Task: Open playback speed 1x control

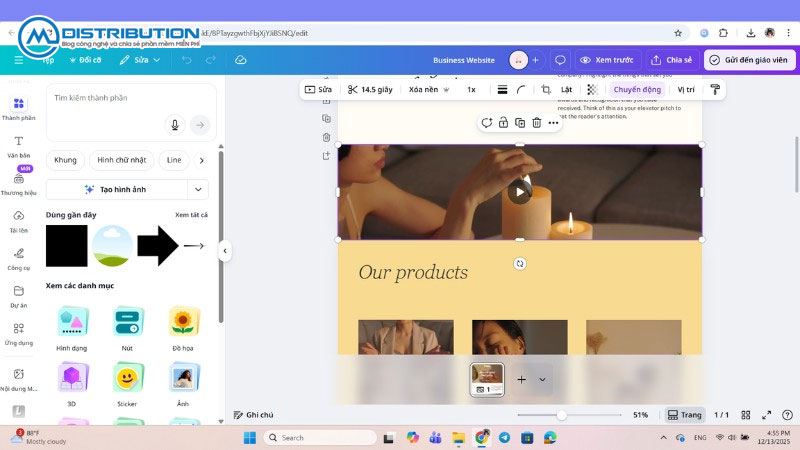Action: pos(471,90)
